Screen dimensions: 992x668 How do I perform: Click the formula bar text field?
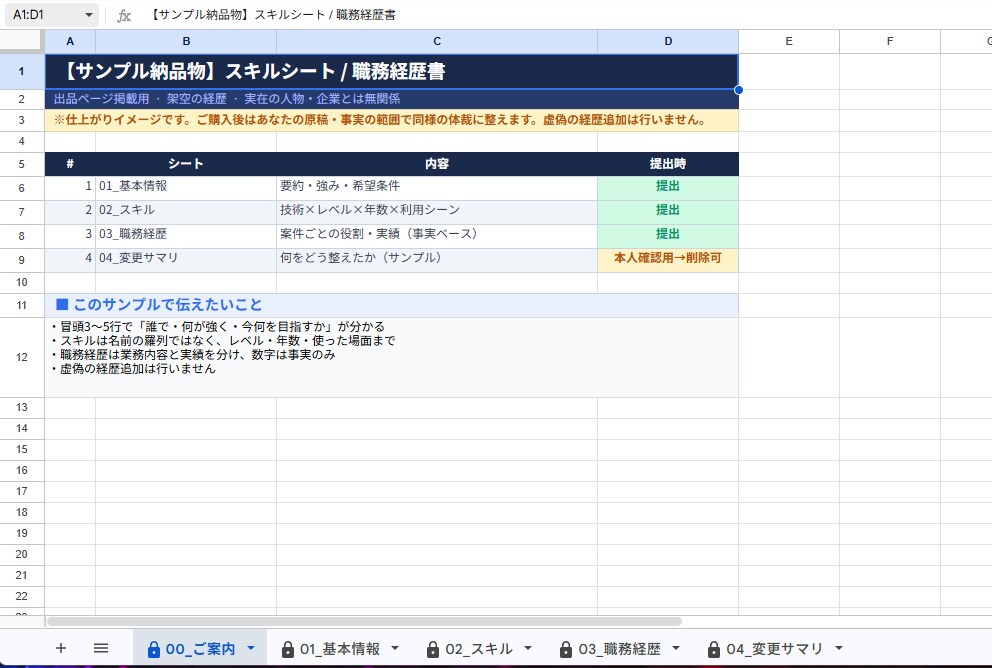[566, 15]
